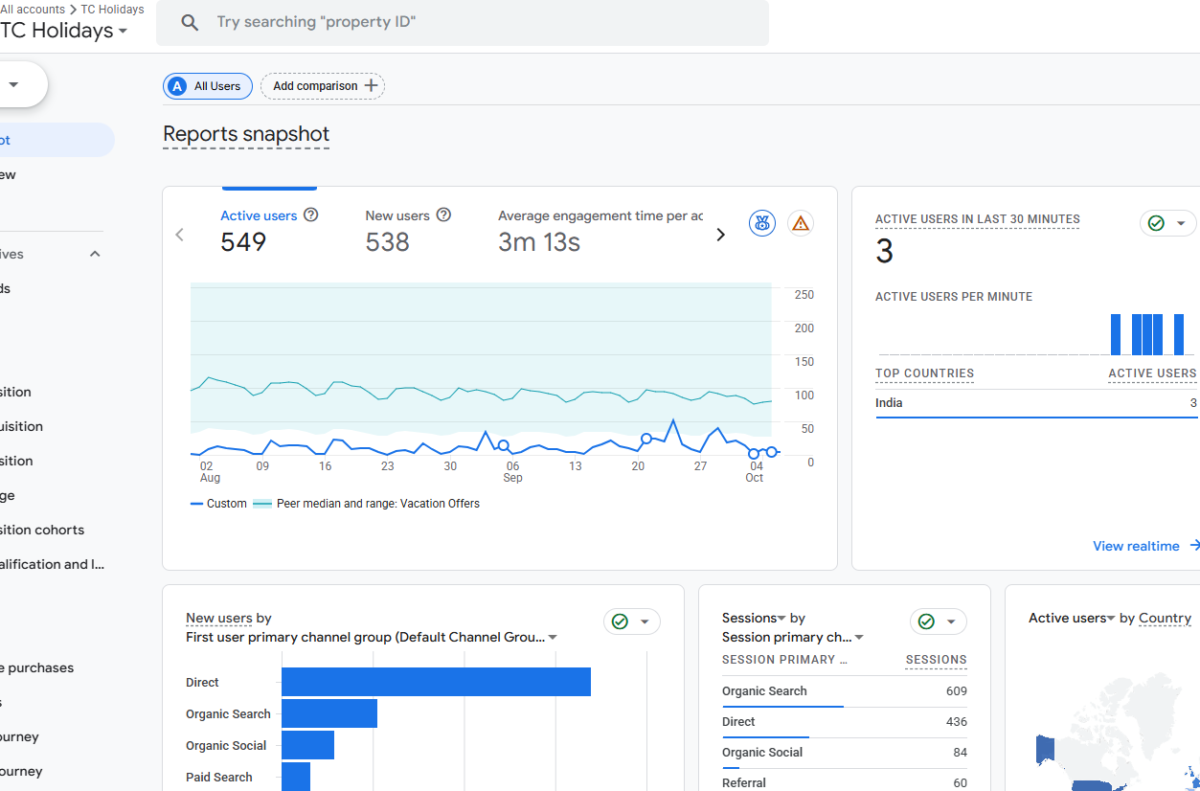Go to previous metric with left chevron
The image size is (1200, 791).
[x=180, y=235]
